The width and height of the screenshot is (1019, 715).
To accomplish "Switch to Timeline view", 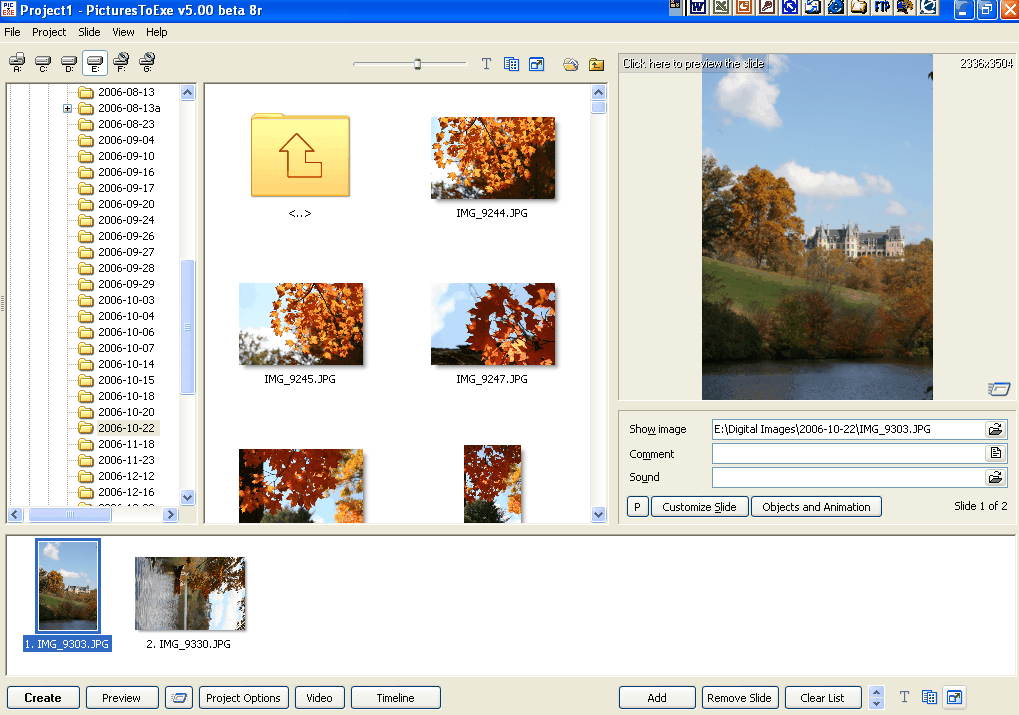I will coord(395,698).
